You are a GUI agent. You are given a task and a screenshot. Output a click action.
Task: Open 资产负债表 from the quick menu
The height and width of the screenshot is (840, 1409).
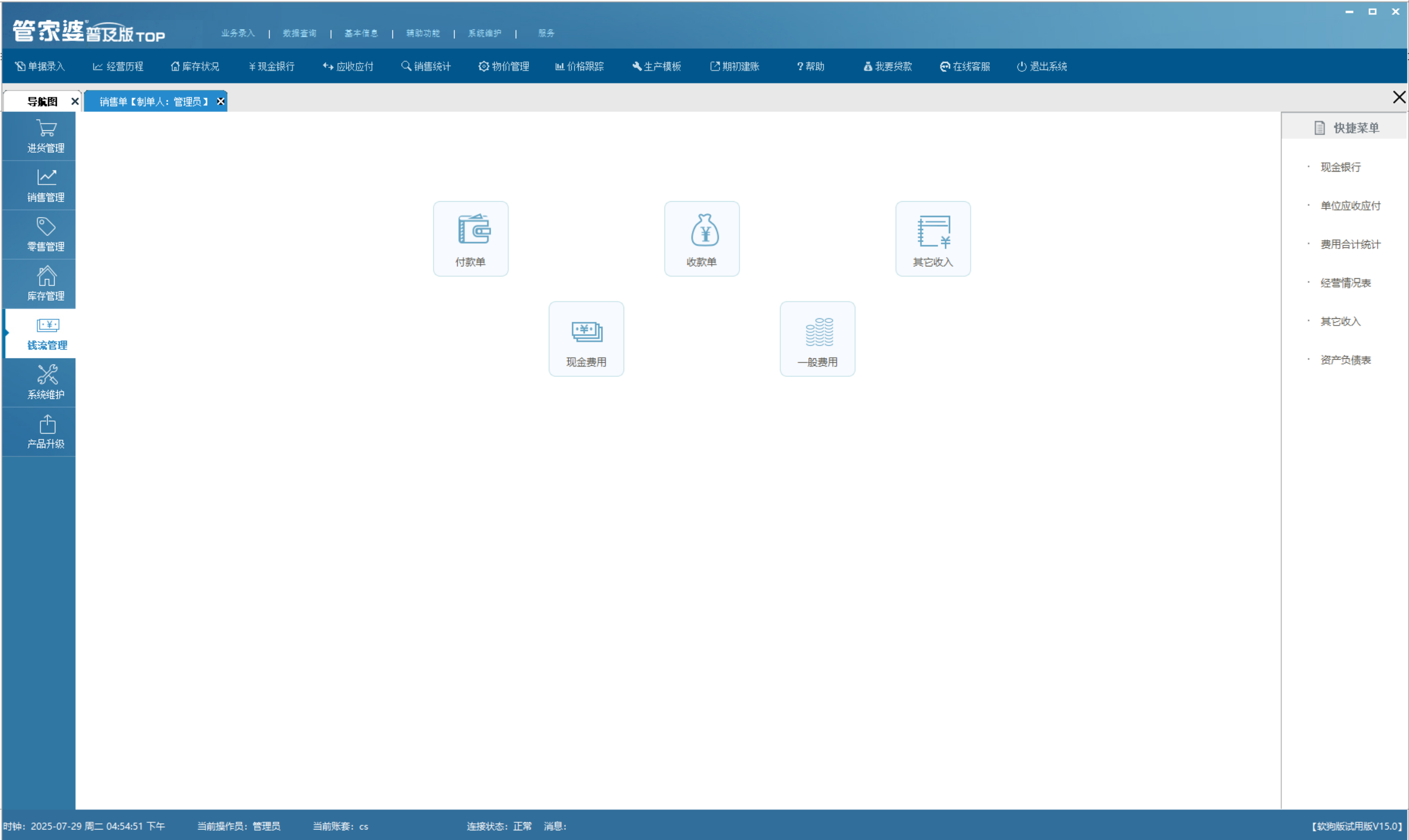point(1346,359)
